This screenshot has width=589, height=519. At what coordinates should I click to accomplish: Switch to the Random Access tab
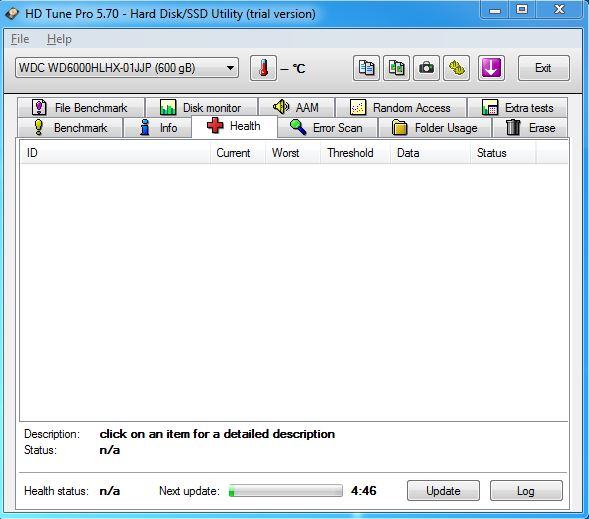401,108
